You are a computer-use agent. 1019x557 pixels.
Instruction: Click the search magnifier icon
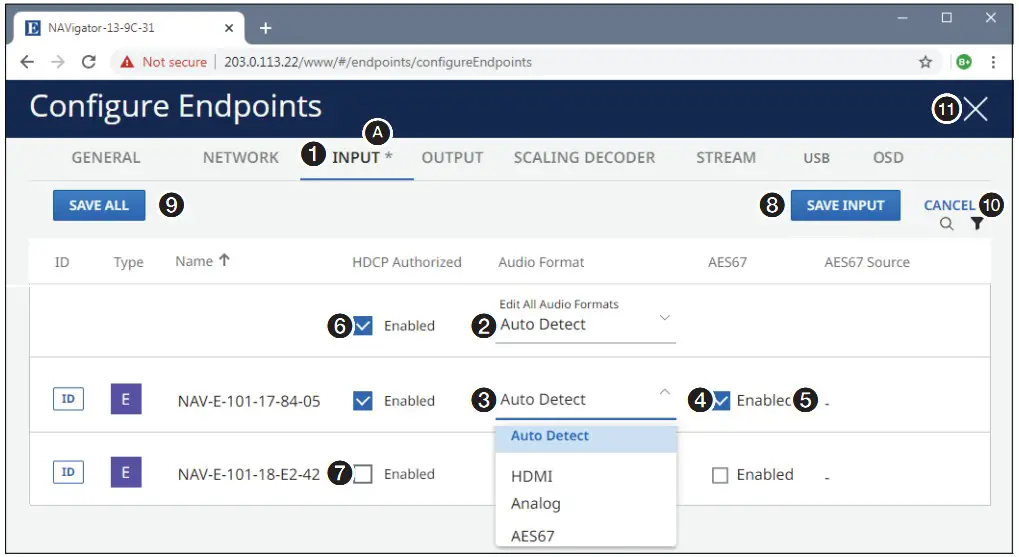click(x=947, y=224)
